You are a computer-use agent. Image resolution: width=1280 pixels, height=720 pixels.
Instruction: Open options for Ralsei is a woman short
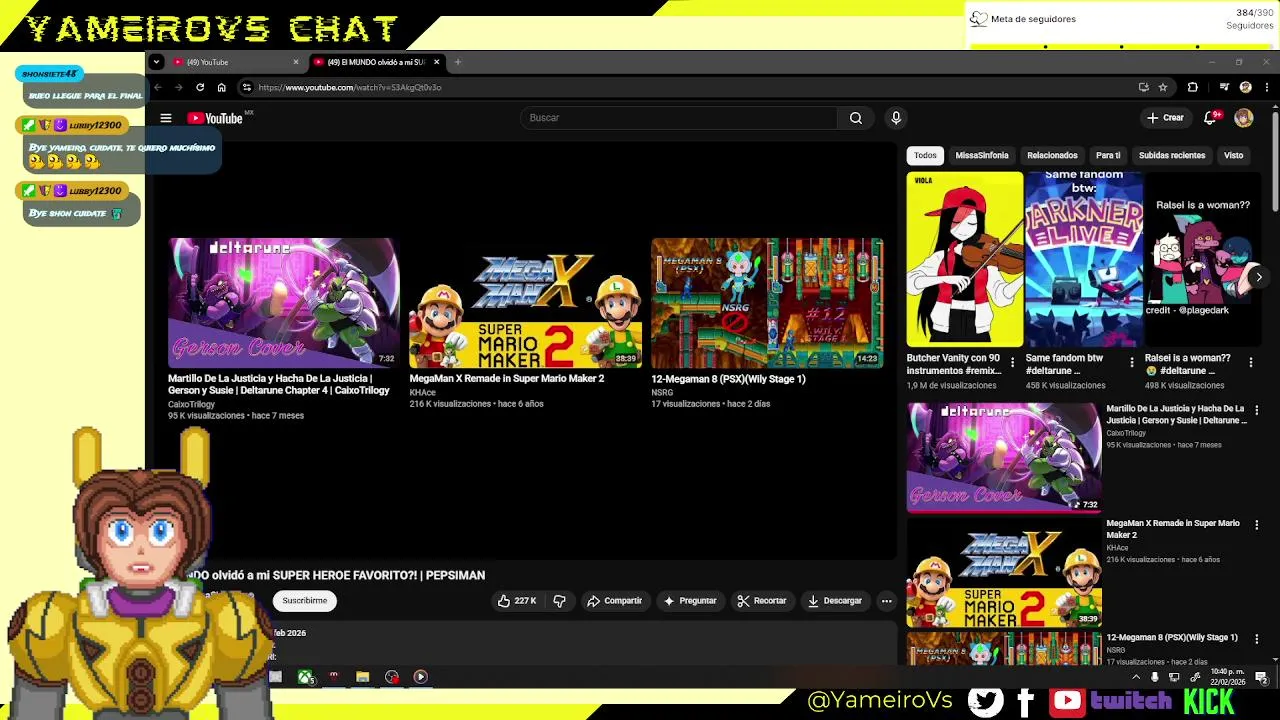[1250, 363]
